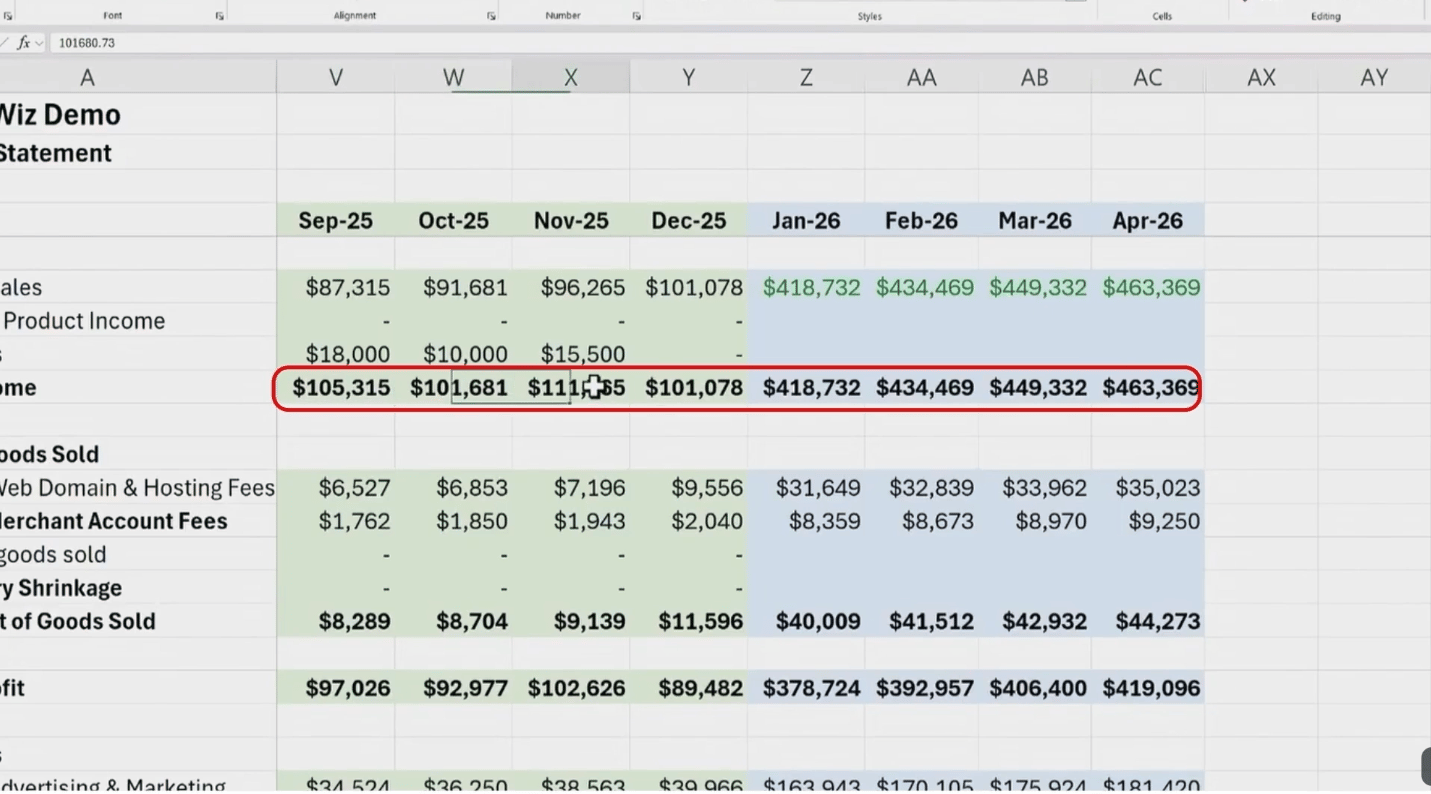Viewport: 1431px width, 794px height.
Task: Select Sep-25 cell showing $18,000
Action: click(336, 354)
